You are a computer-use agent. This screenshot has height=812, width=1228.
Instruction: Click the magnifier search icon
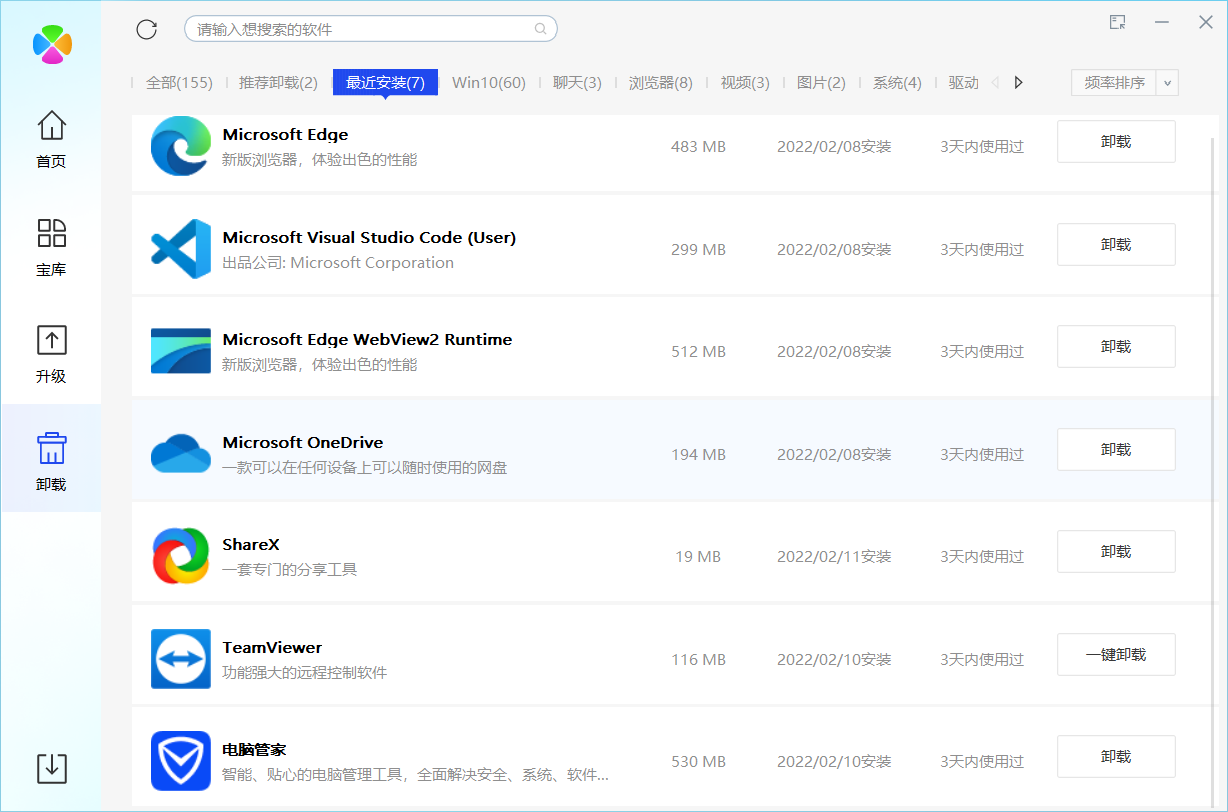pyautogui.click(x=540, y=29)
